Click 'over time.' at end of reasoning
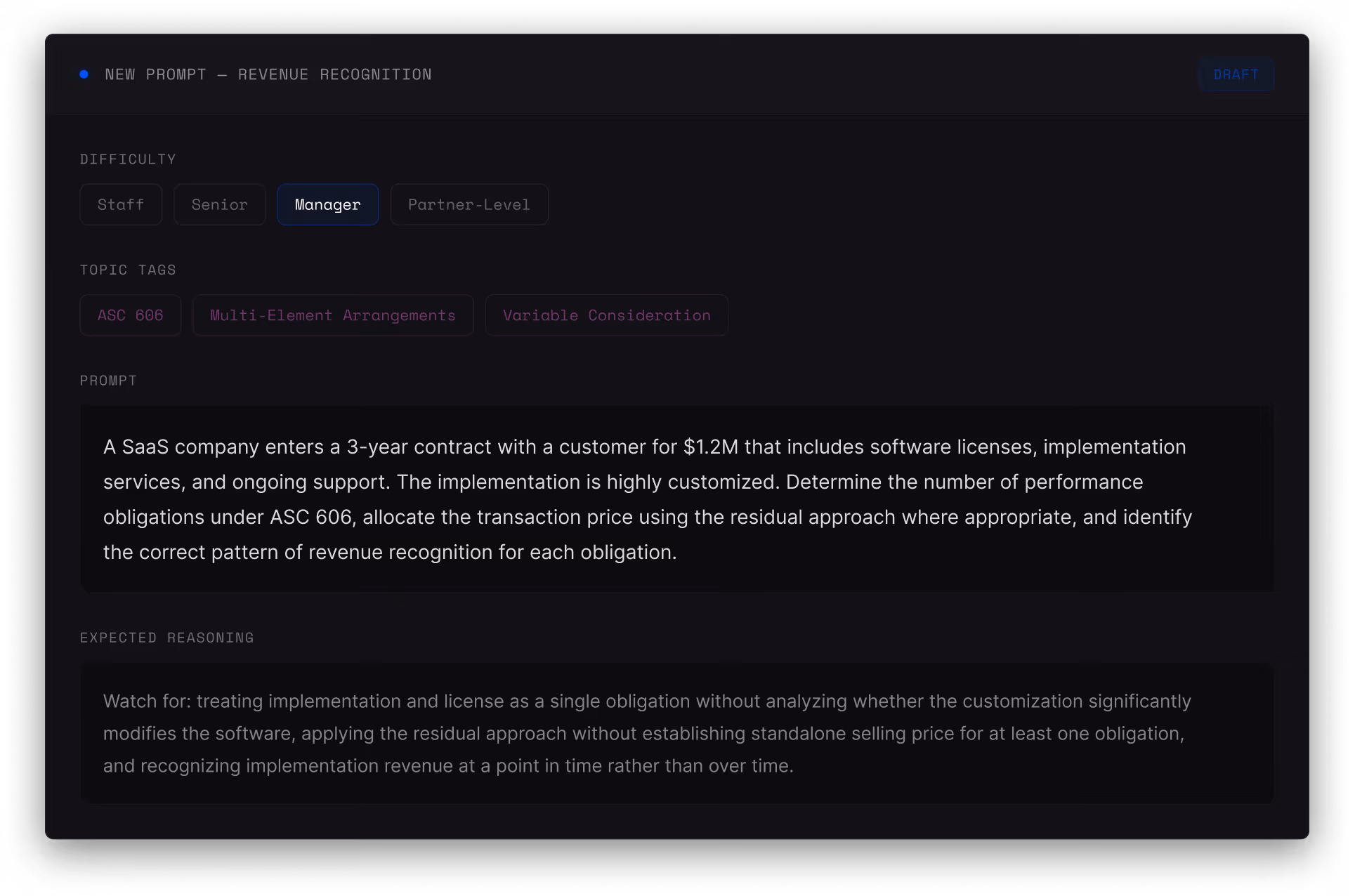Image resolution: width=1355 pixels, height=896 pixels. point(751,766)
